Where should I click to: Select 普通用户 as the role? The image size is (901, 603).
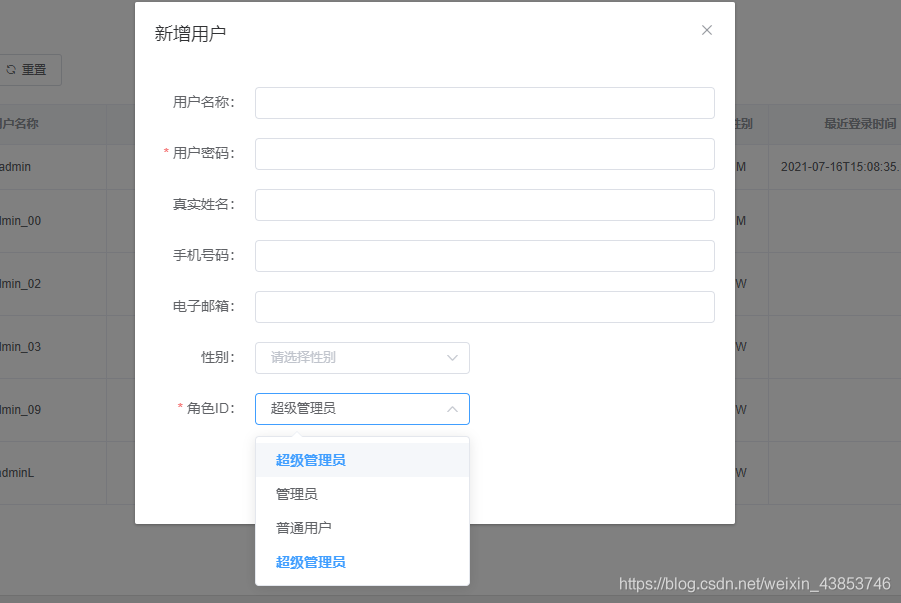coord(304,527)
